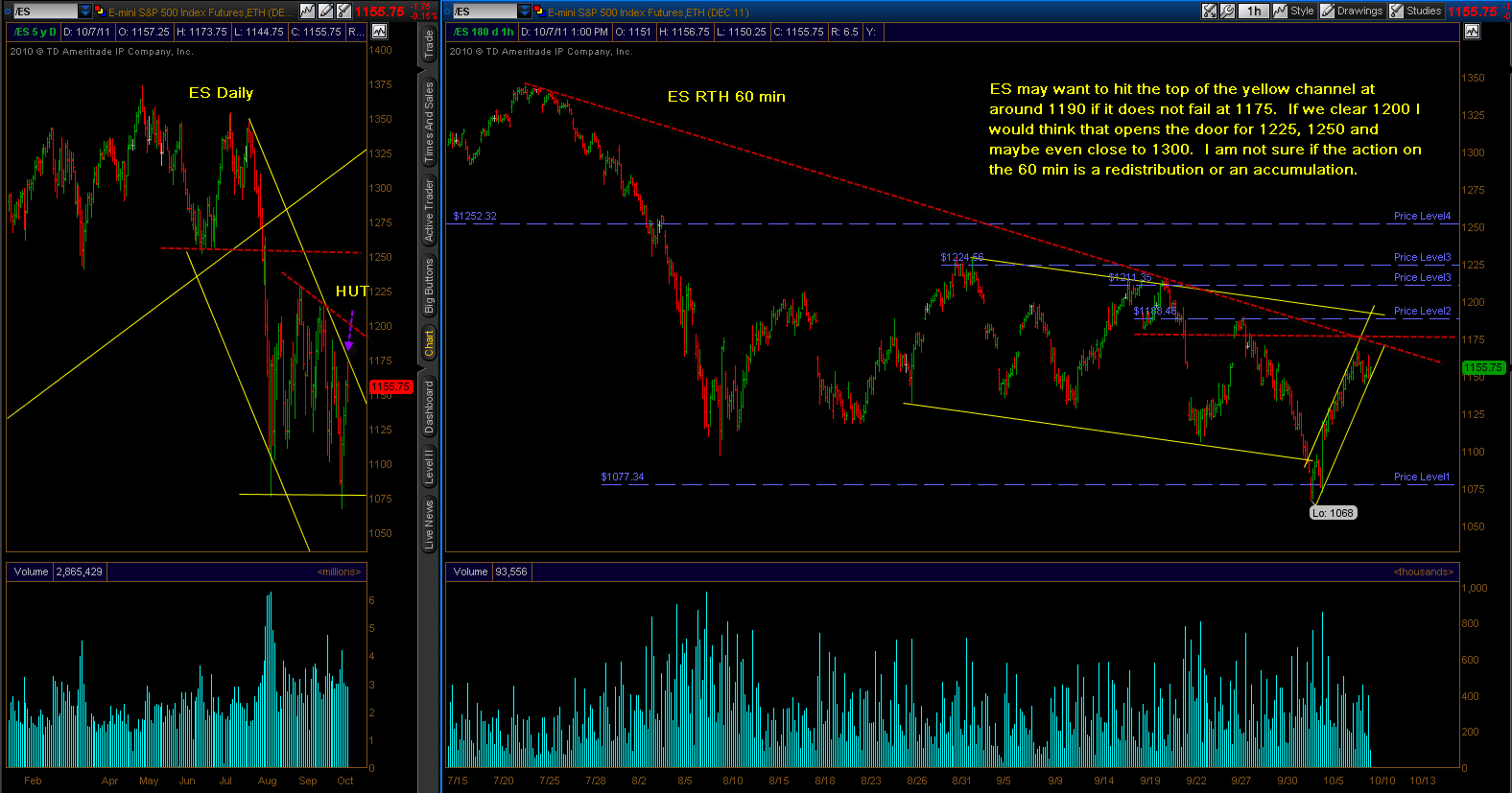Click the E-mini S&P 500 description in hourly header

[649, 12]
